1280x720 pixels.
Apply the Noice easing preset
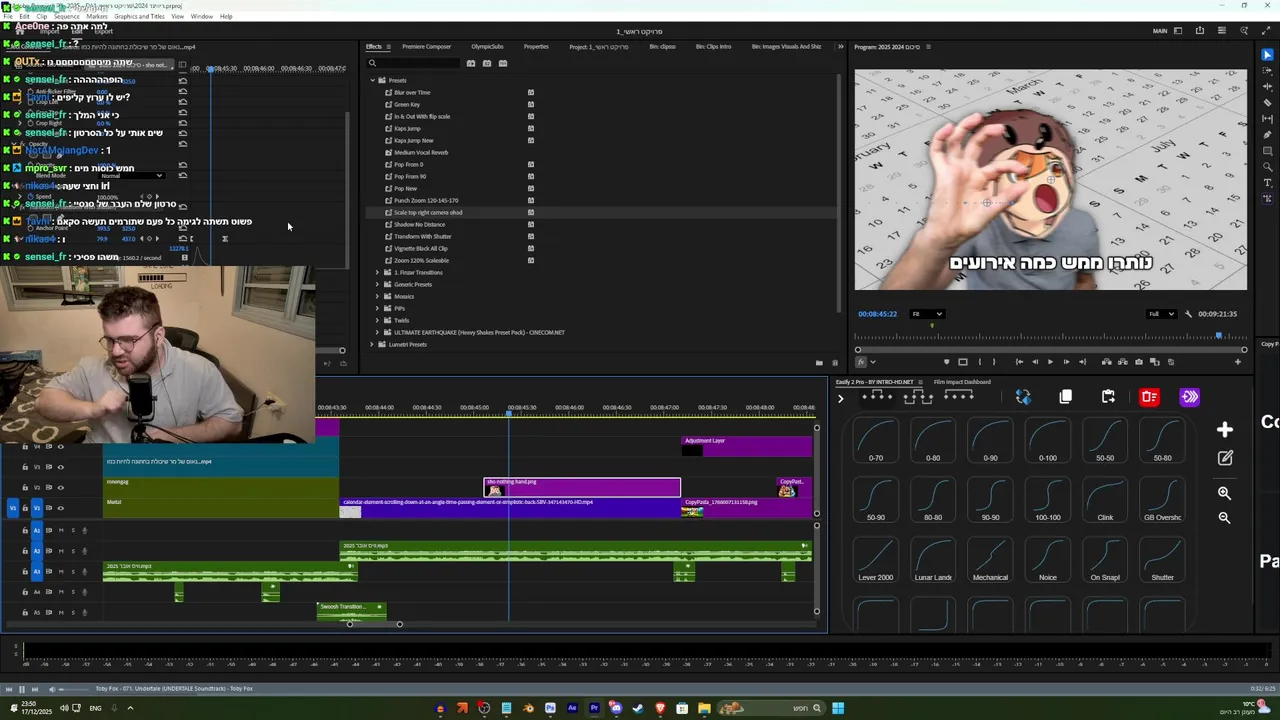coord(1048,560)
